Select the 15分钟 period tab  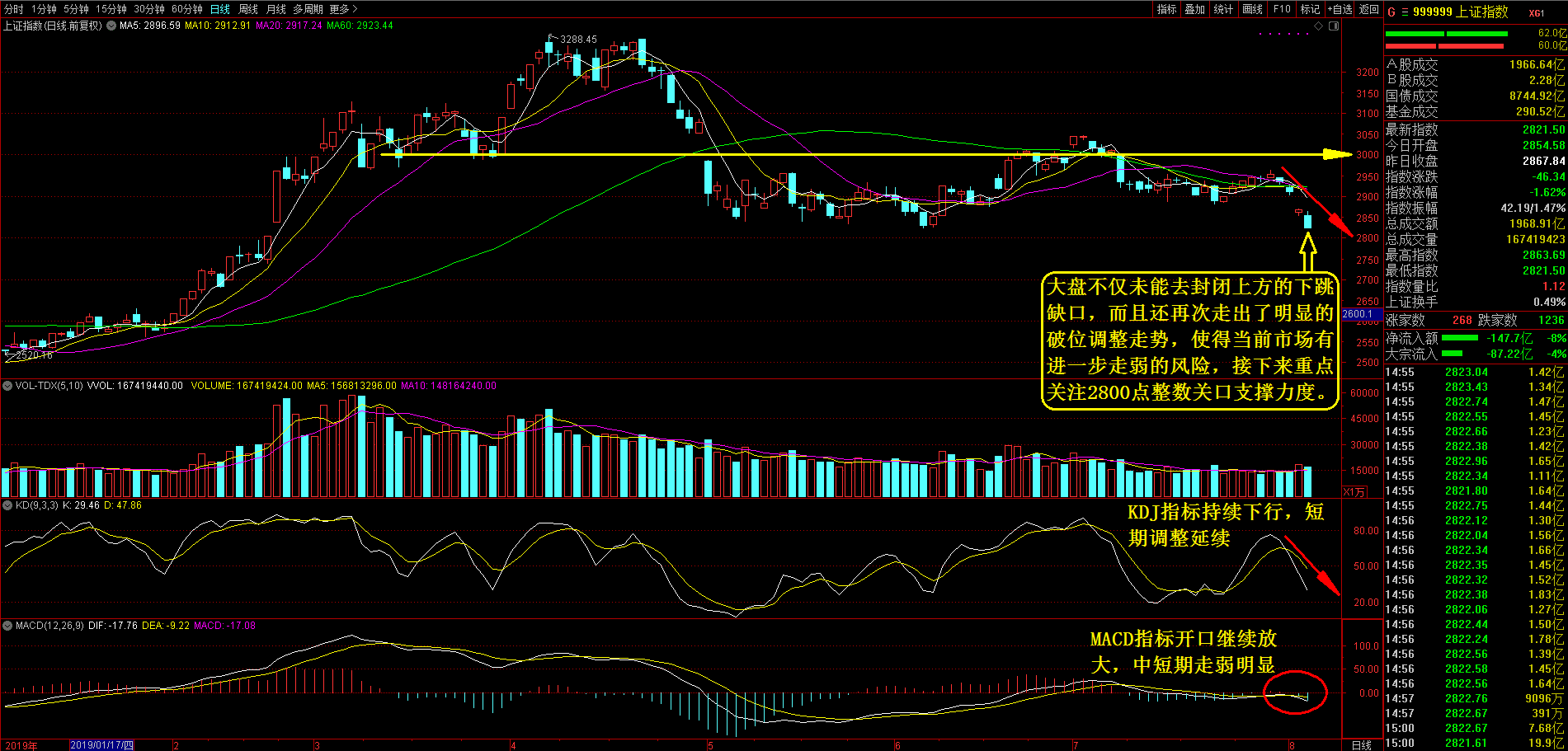pos(111,9)
